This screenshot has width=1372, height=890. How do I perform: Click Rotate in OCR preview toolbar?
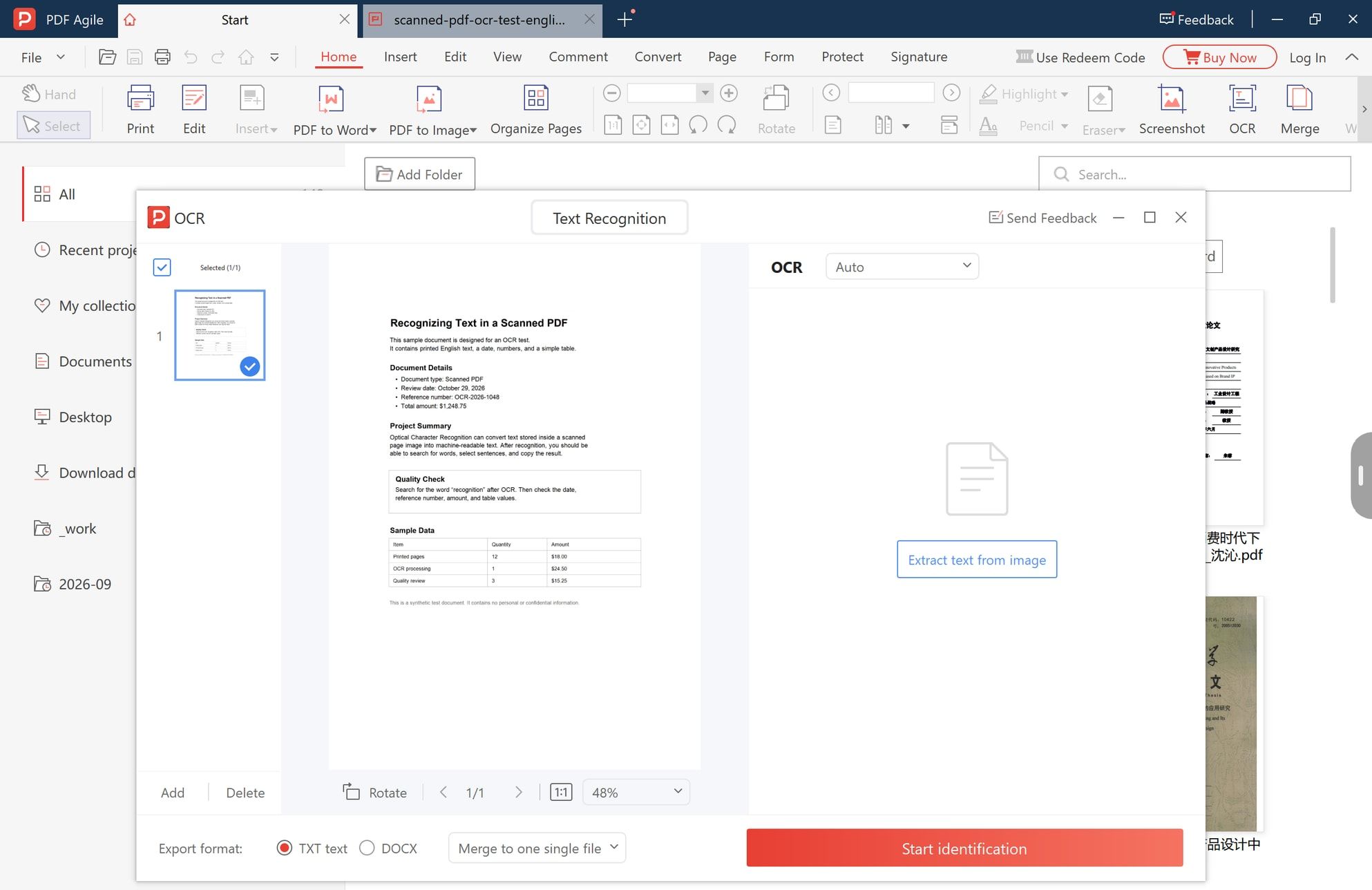(x=375, y=792)
